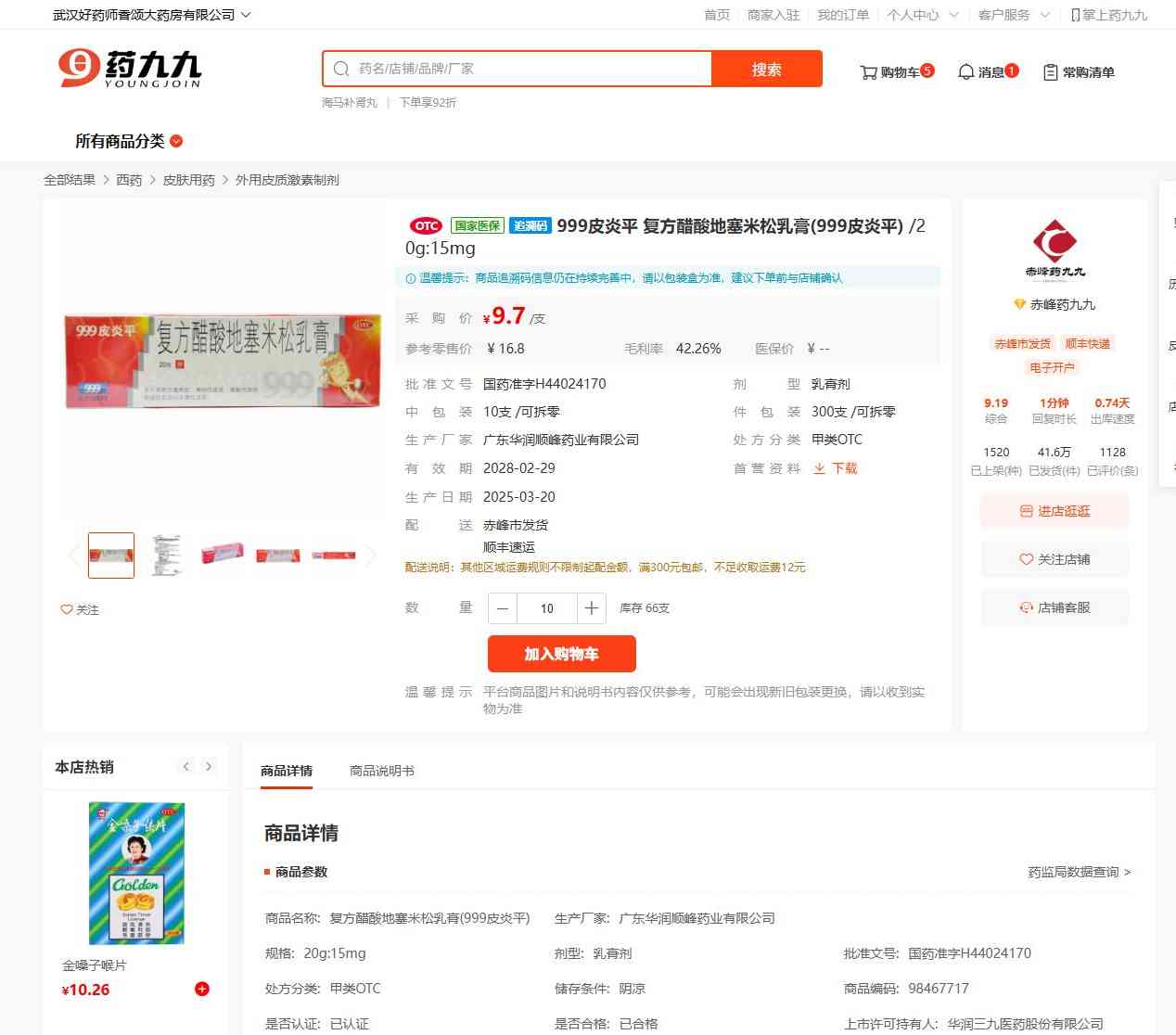Open the frequent purchase list icon
The image size is (1176, 1035).
[x=1050, y=72]
